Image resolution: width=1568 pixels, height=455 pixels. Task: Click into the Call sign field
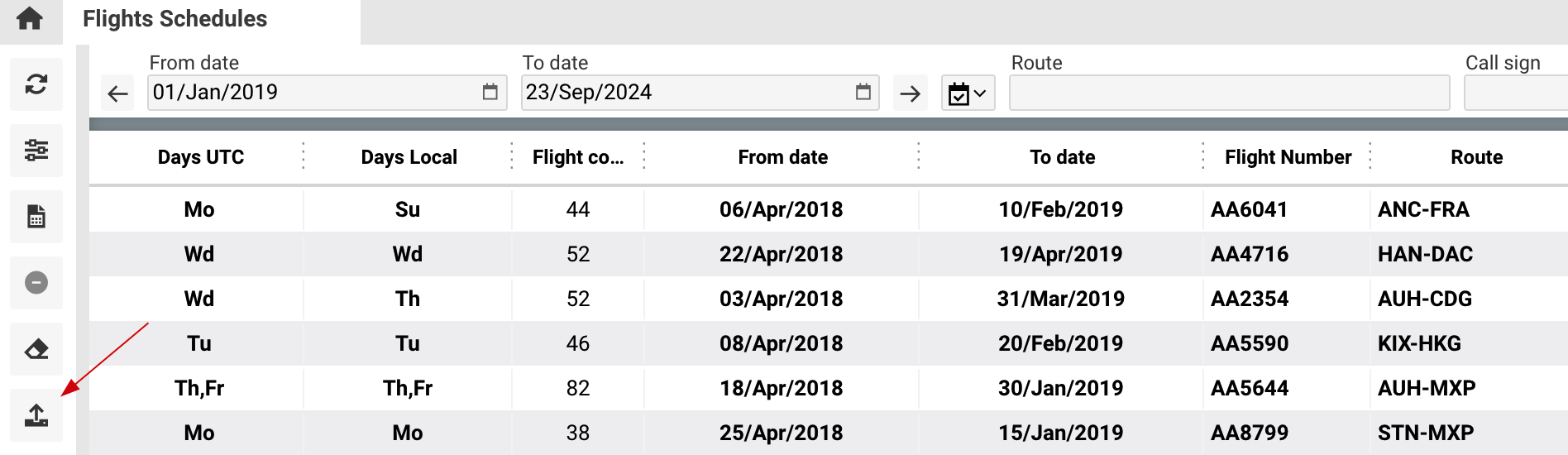click(1516, 93)
